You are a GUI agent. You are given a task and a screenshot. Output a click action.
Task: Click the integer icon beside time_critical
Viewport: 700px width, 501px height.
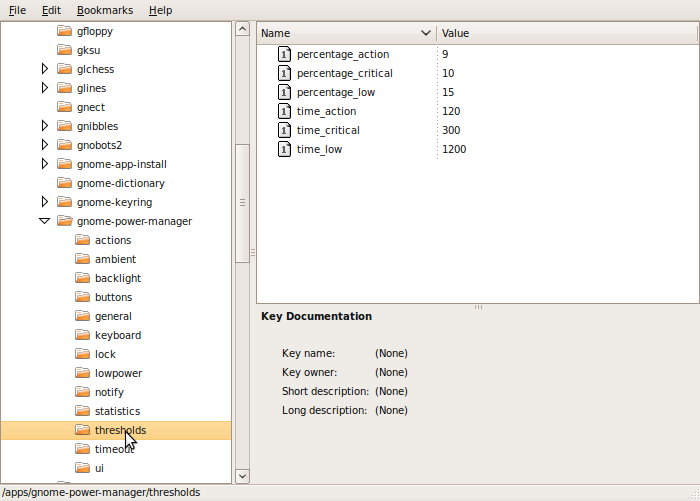[x=284, y=130]
